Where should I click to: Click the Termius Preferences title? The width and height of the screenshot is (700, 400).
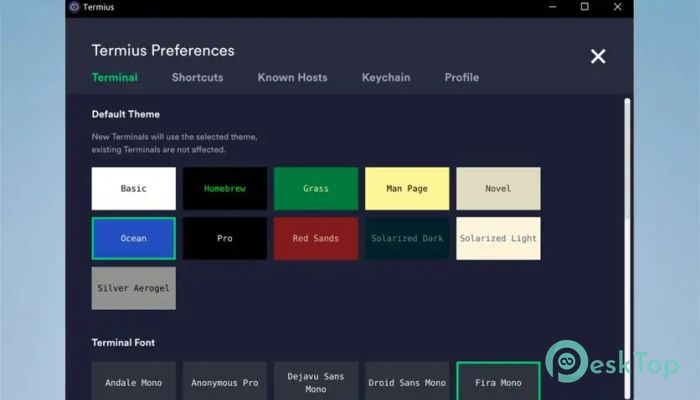tap(163, 50)
